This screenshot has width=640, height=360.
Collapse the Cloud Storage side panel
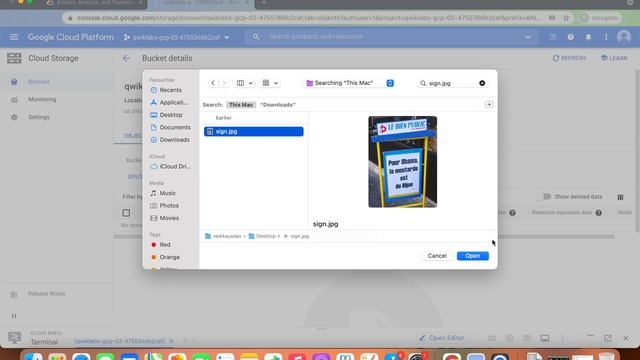click(14, 316)
